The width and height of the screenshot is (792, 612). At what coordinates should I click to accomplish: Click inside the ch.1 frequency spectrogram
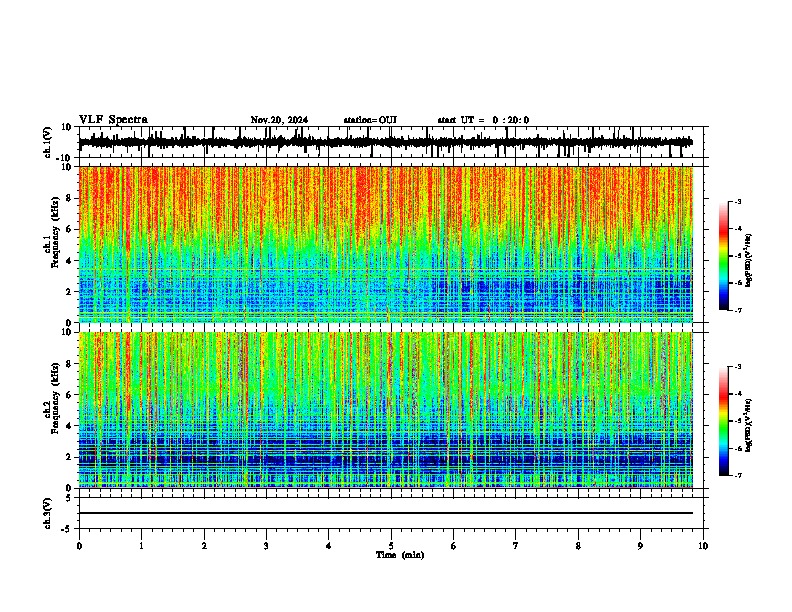[x=386, y=244]
